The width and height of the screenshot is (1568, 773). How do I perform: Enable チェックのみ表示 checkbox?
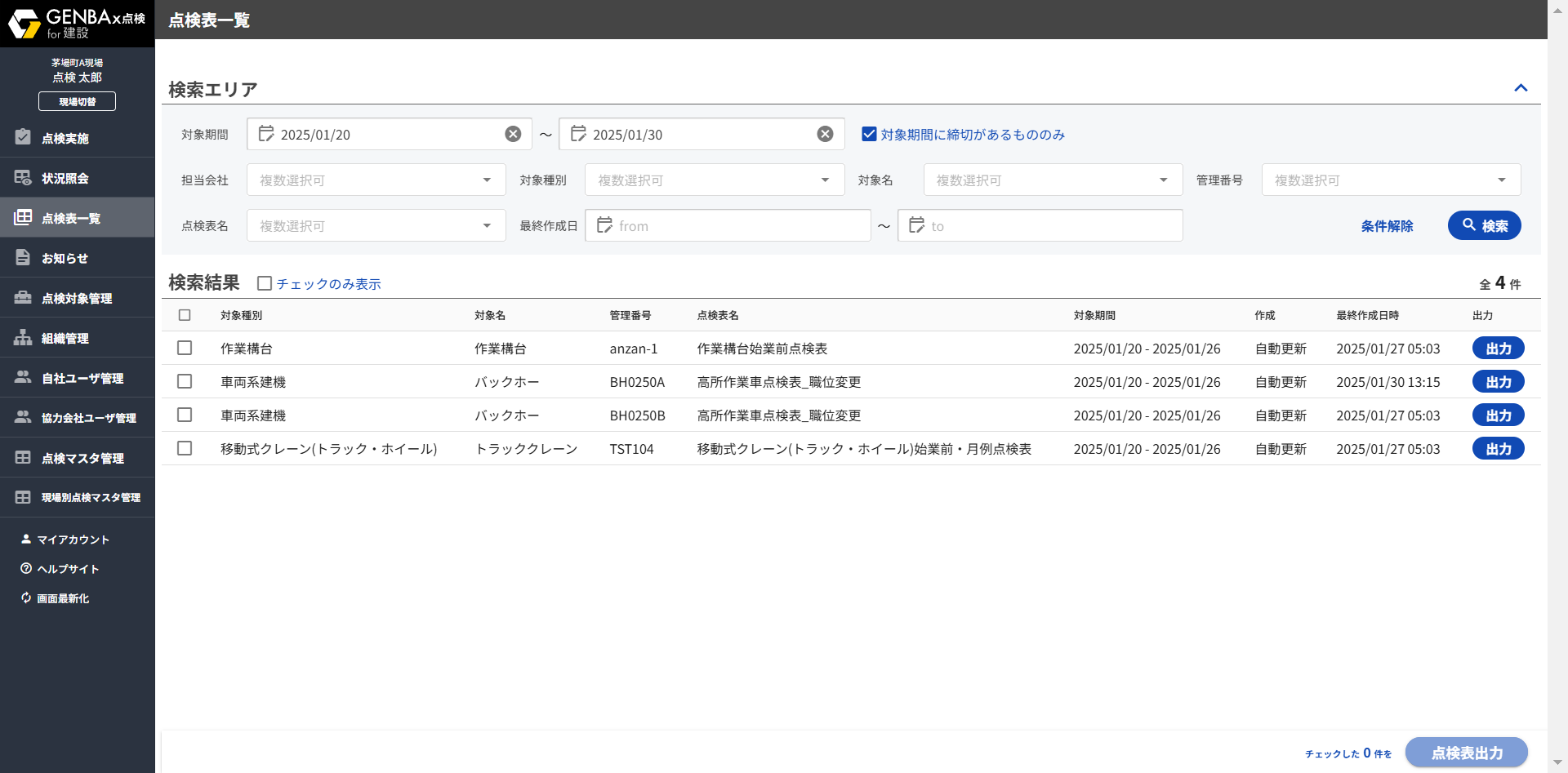[265, 283]
